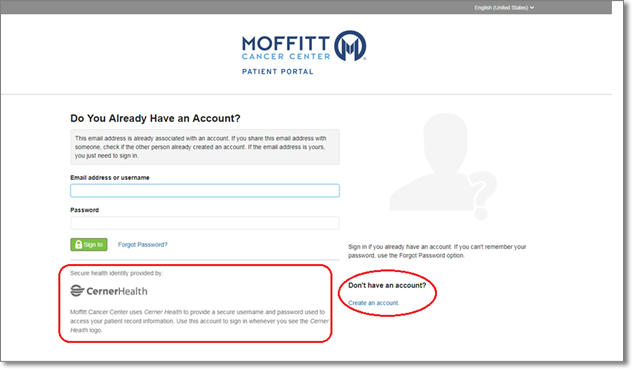Open the Forgot Password? link
634x370 pixels.
click(143, 245)
